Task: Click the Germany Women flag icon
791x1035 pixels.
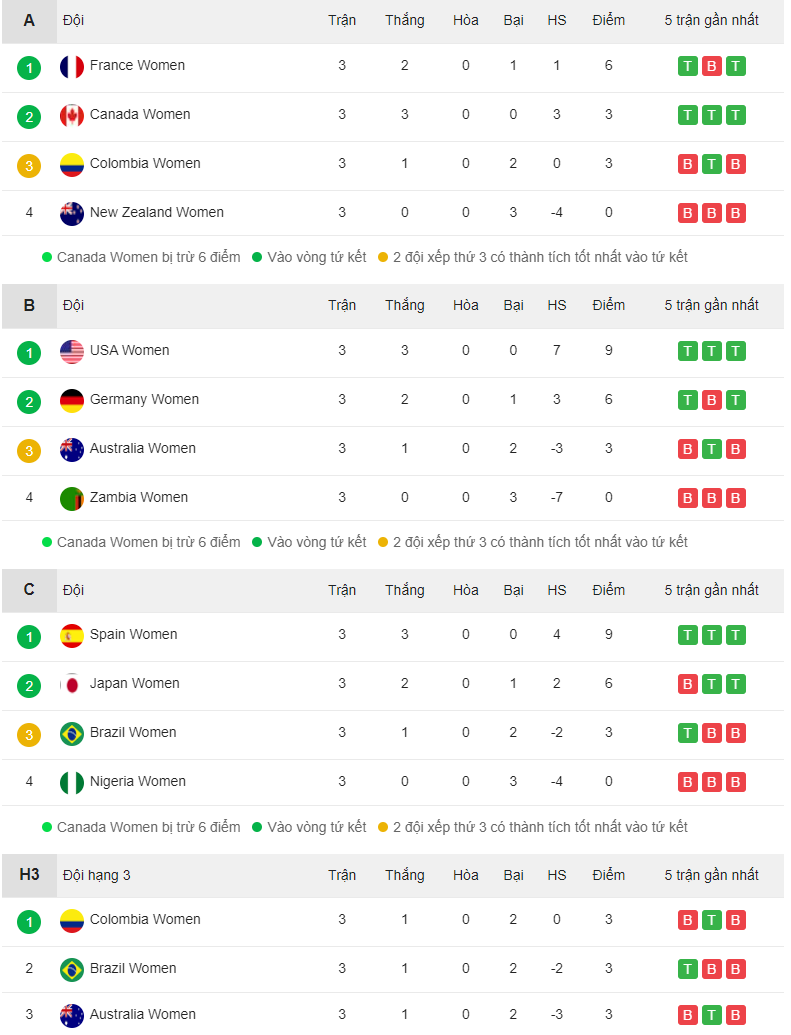Action: point(71,401)
